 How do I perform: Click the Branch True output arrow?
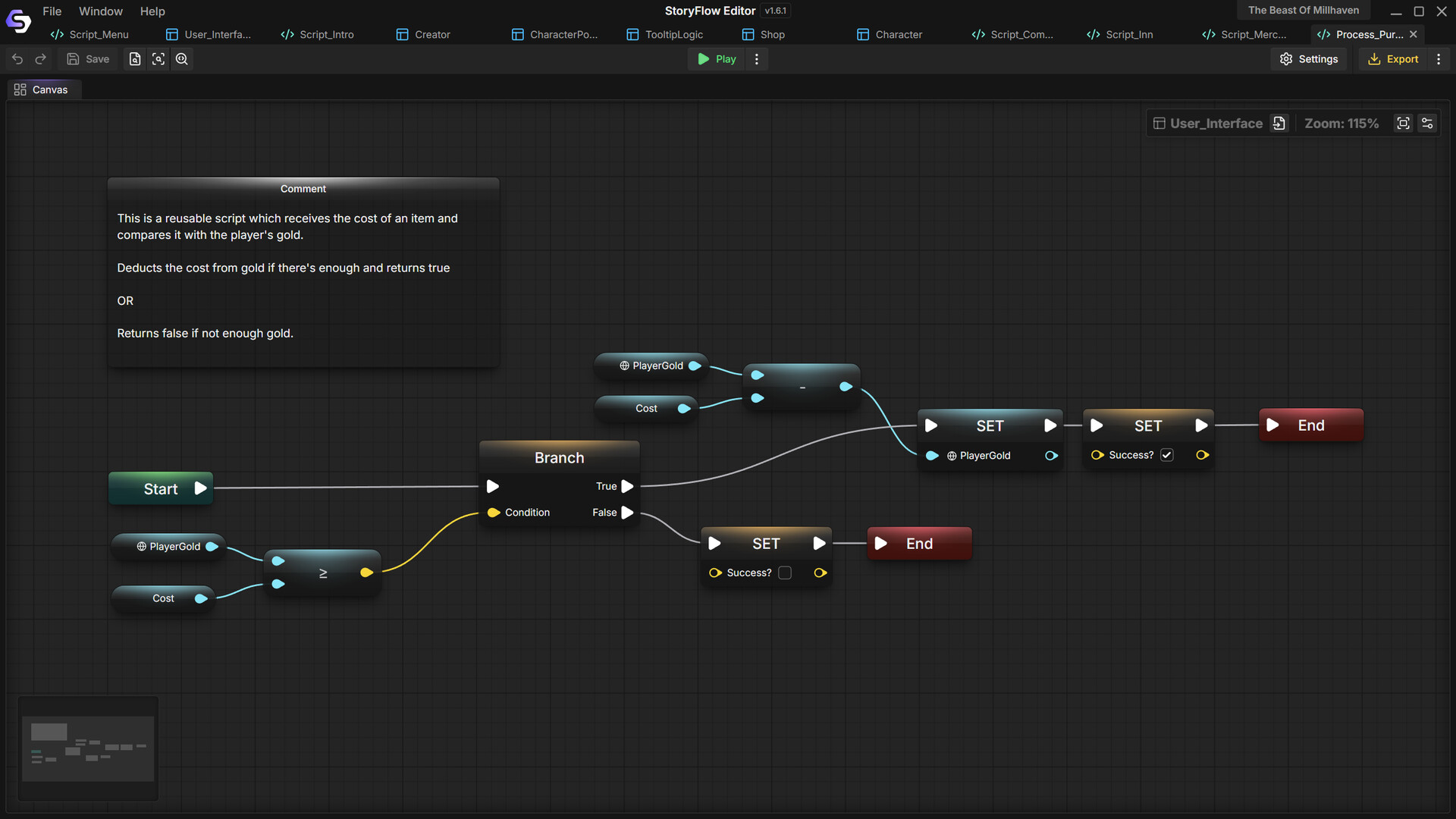[x=627, y=486]
